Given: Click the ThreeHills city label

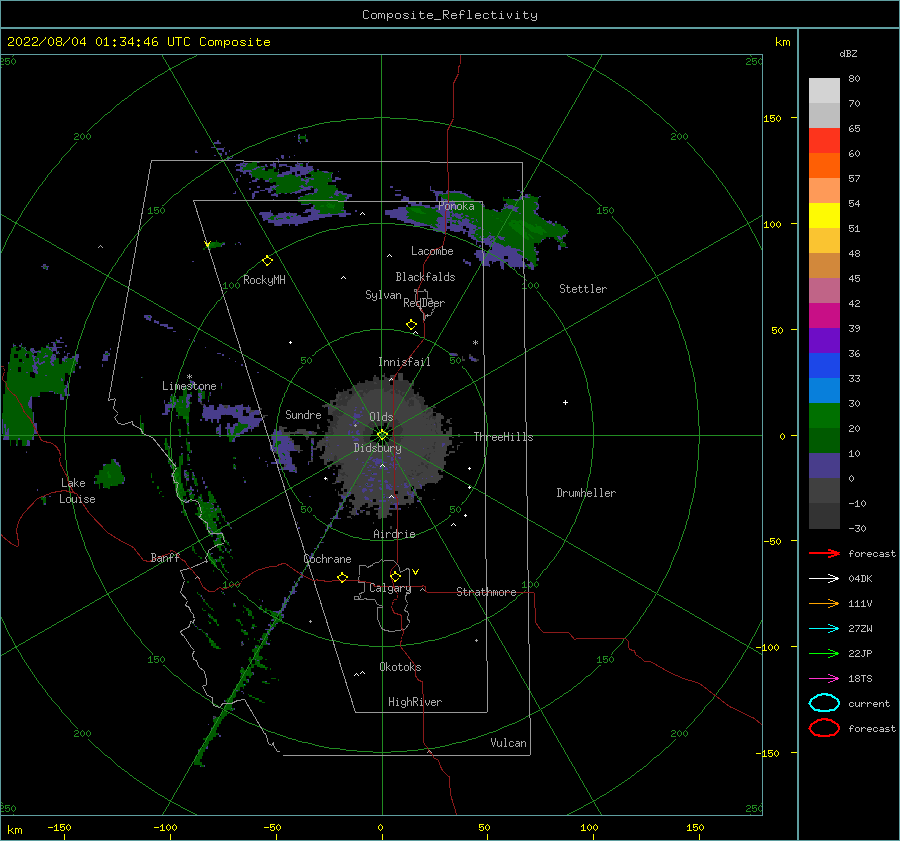Looking at the screenshot, I should [503, 437].
